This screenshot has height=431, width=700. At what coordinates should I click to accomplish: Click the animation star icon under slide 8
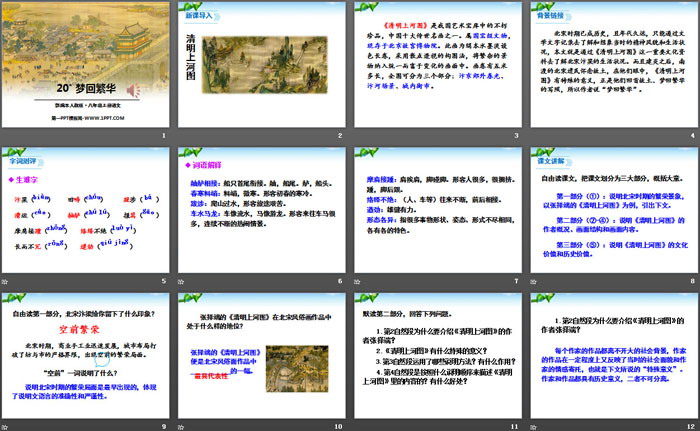533,282
